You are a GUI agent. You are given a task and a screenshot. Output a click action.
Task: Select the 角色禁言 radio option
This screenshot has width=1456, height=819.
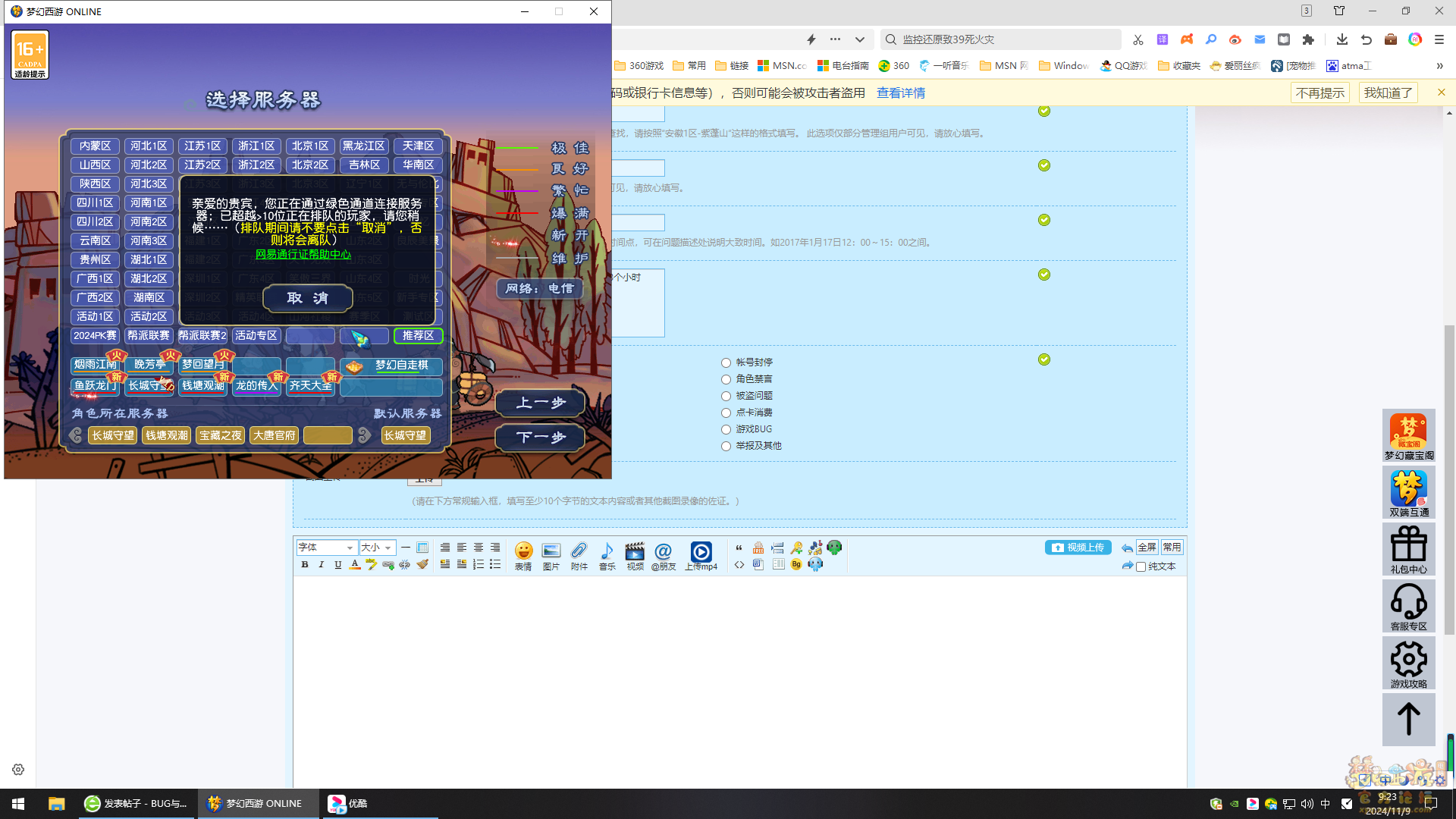(x=726, y=379)
